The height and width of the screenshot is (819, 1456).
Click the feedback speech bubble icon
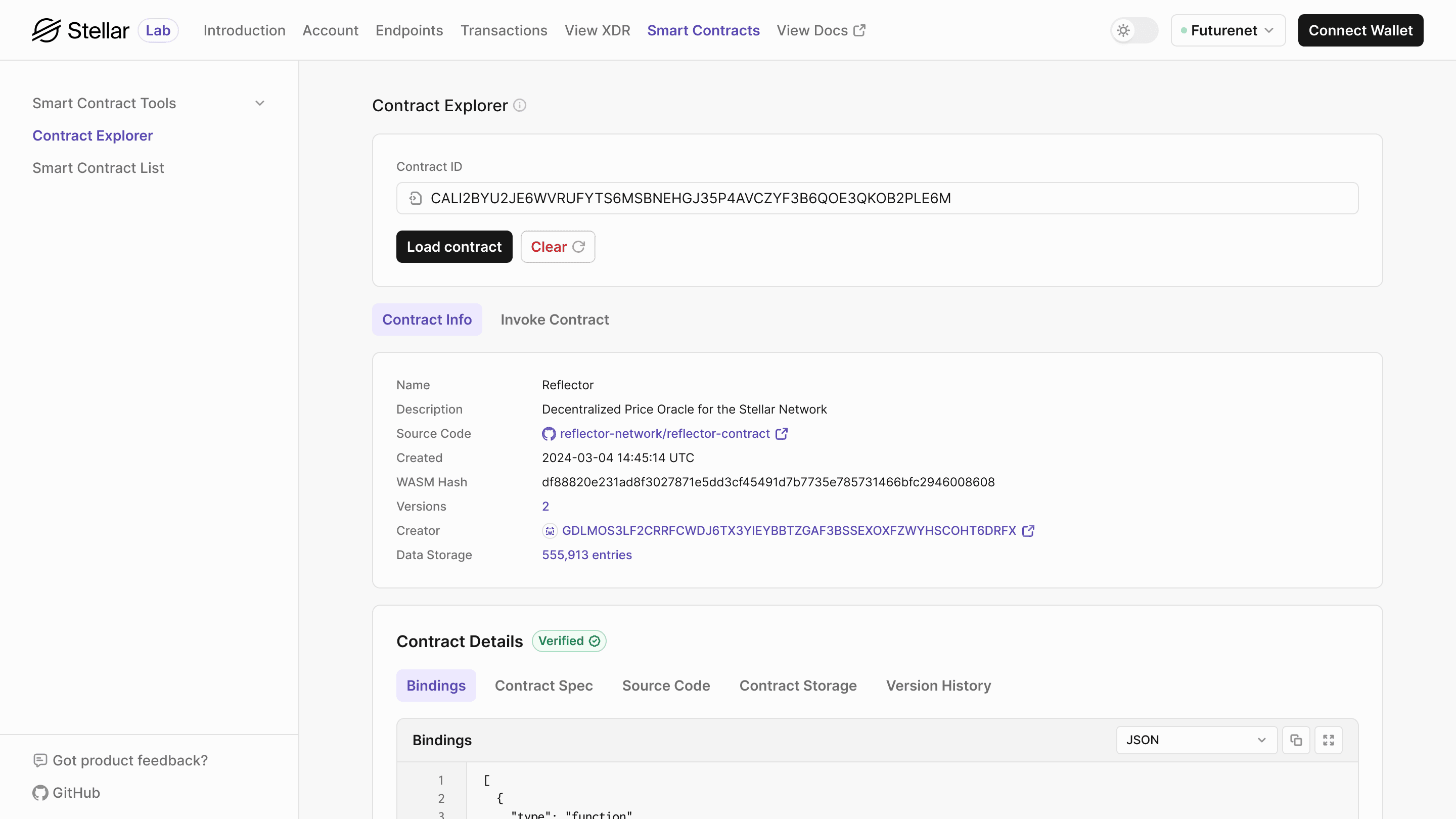point(40,760)
